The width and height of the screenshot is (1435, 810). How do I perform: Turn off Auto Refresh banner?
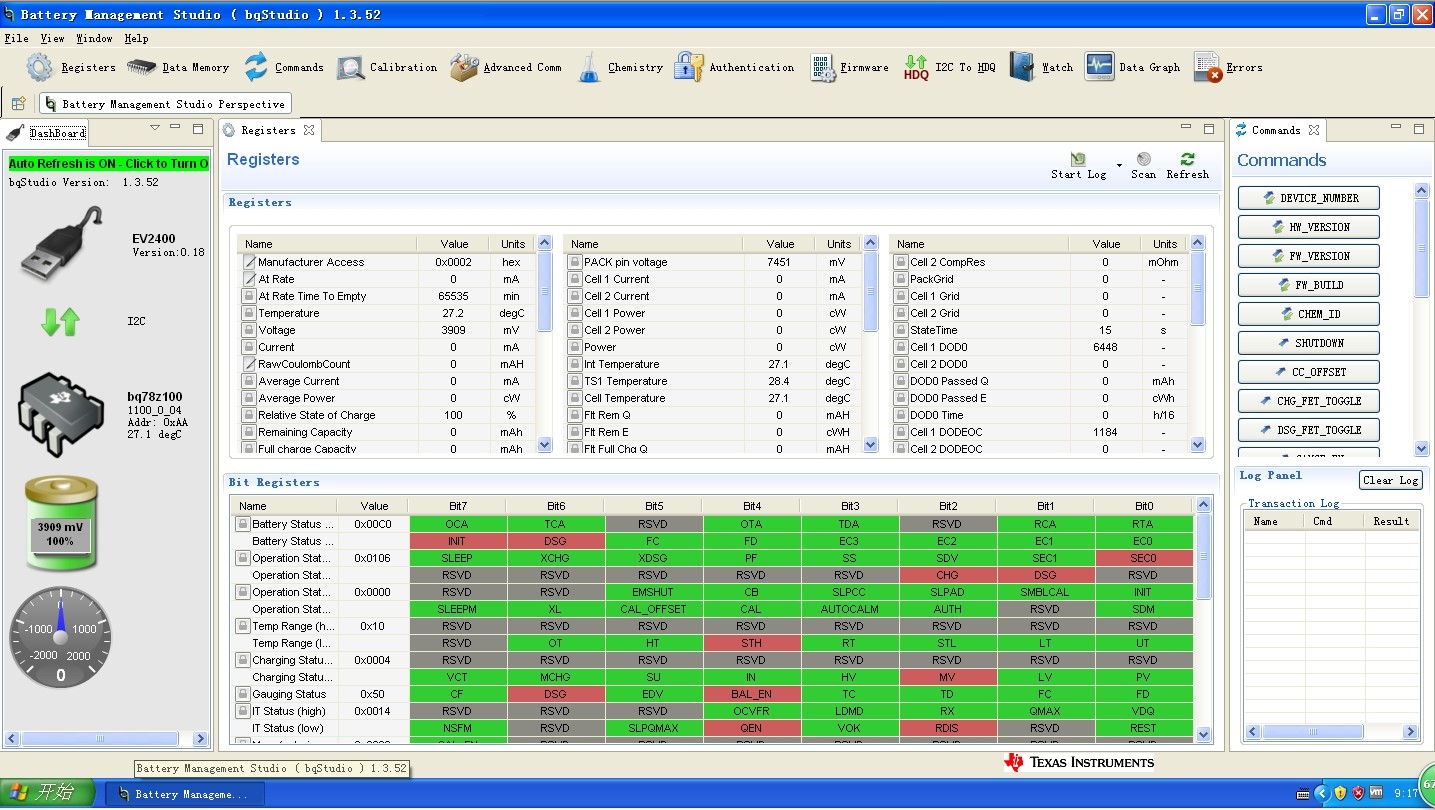pyautogui.click(x=109, y=163)
